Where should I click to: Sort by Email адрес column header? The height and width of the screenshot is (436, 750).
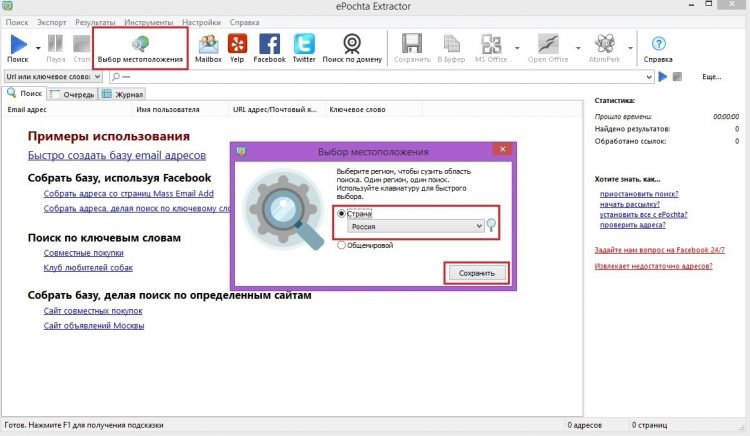coord(67,109)
